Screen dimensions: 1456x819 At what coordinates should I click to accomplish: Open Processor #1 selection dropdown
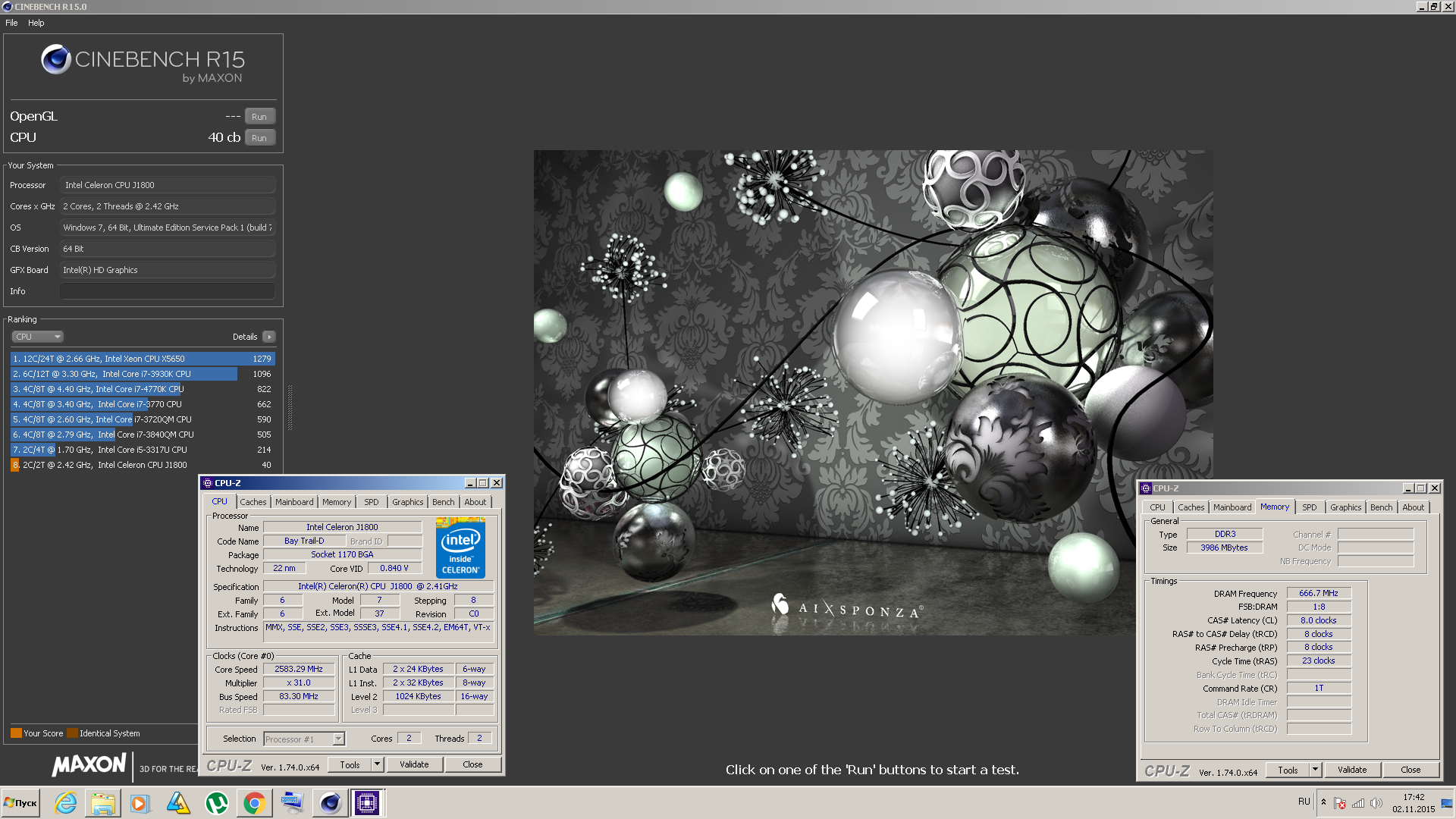point(304,739)
